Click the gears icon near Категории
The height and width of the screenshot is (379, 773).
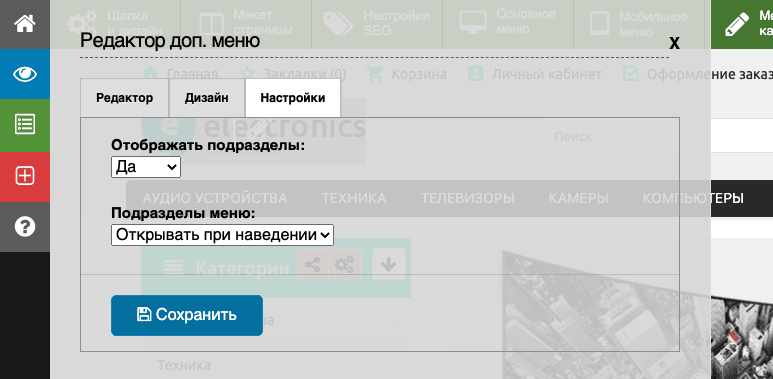(345, 265)
